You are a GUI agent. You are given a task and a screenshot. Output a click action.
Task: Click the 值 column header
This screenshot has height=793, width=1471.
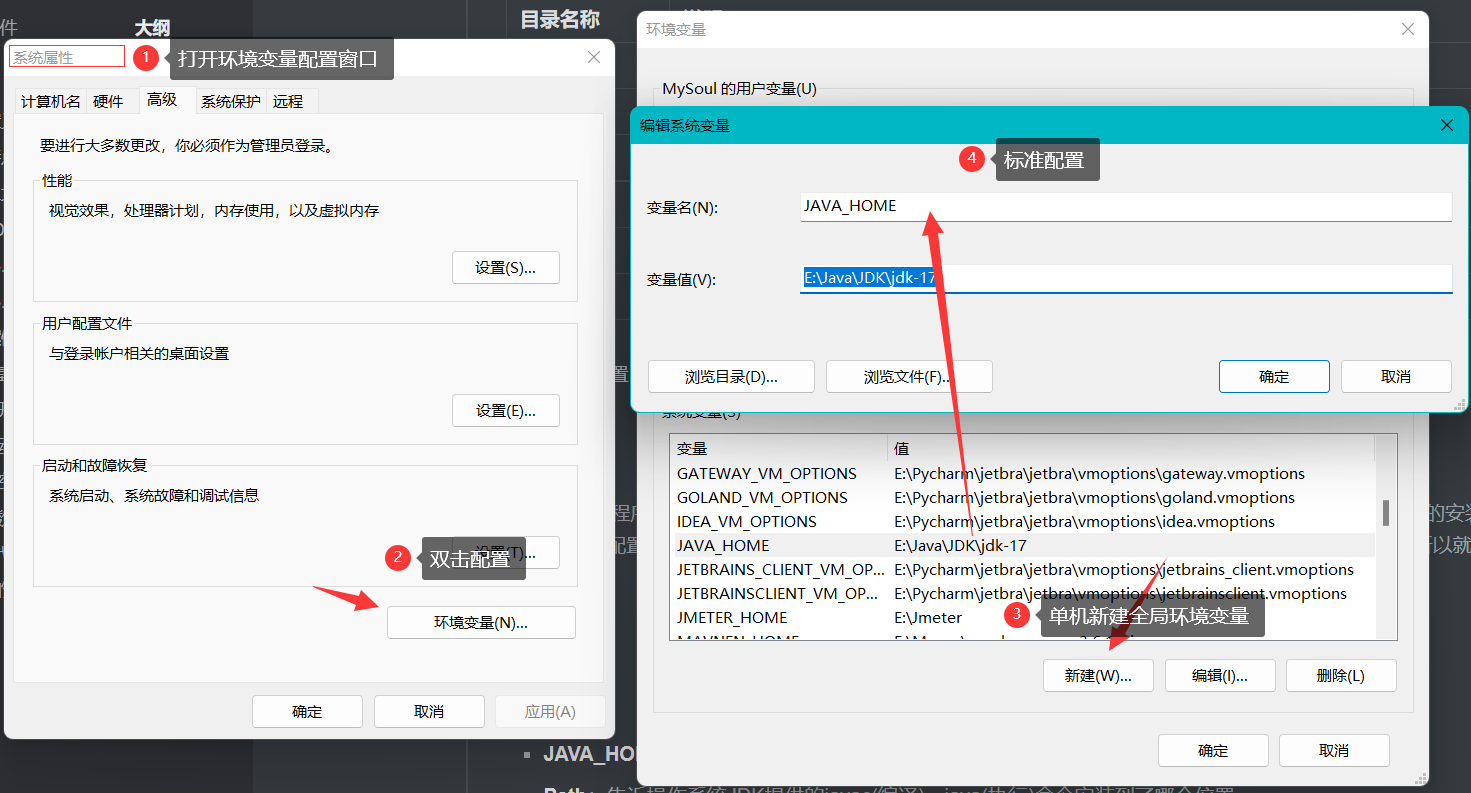click(1130, 449)
